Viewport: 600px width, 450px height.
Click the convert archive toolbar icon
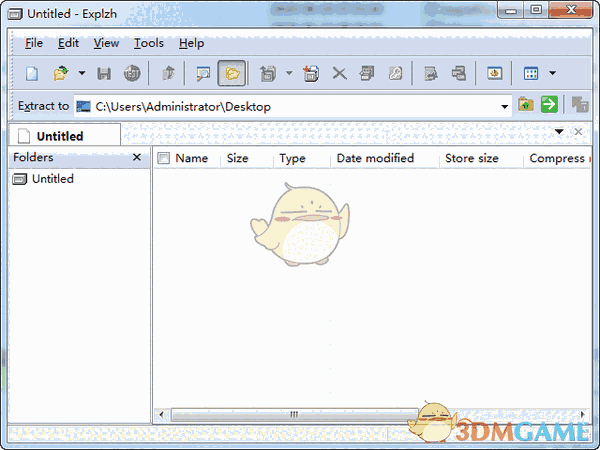(459, 73)
